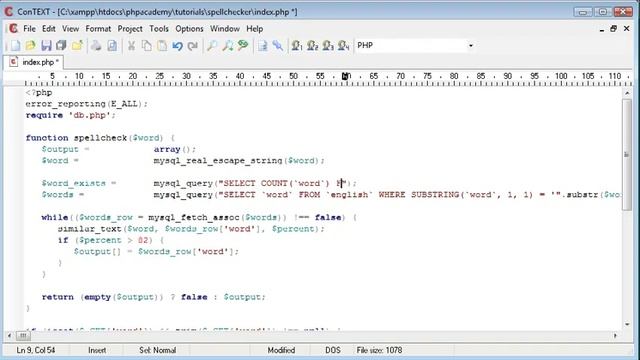The width and height of the screenshot is (640, 360).
Task: Run user command 1 icon
Action: pyautogui.click(x=297, y=45)
